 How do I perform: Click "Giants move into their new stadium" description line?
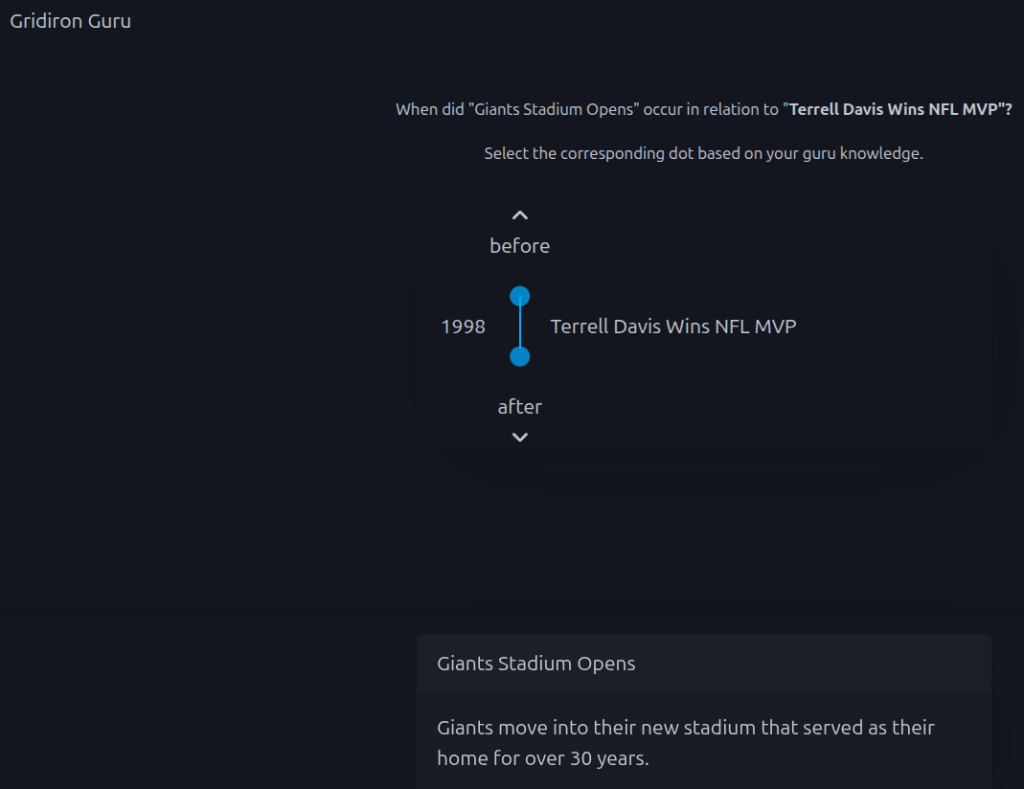(685, 727)
